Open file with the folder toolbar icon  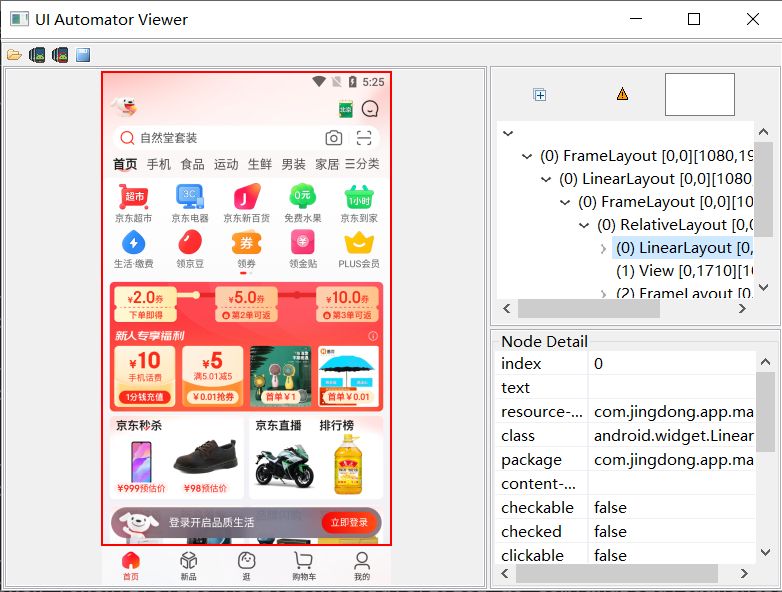14,54
